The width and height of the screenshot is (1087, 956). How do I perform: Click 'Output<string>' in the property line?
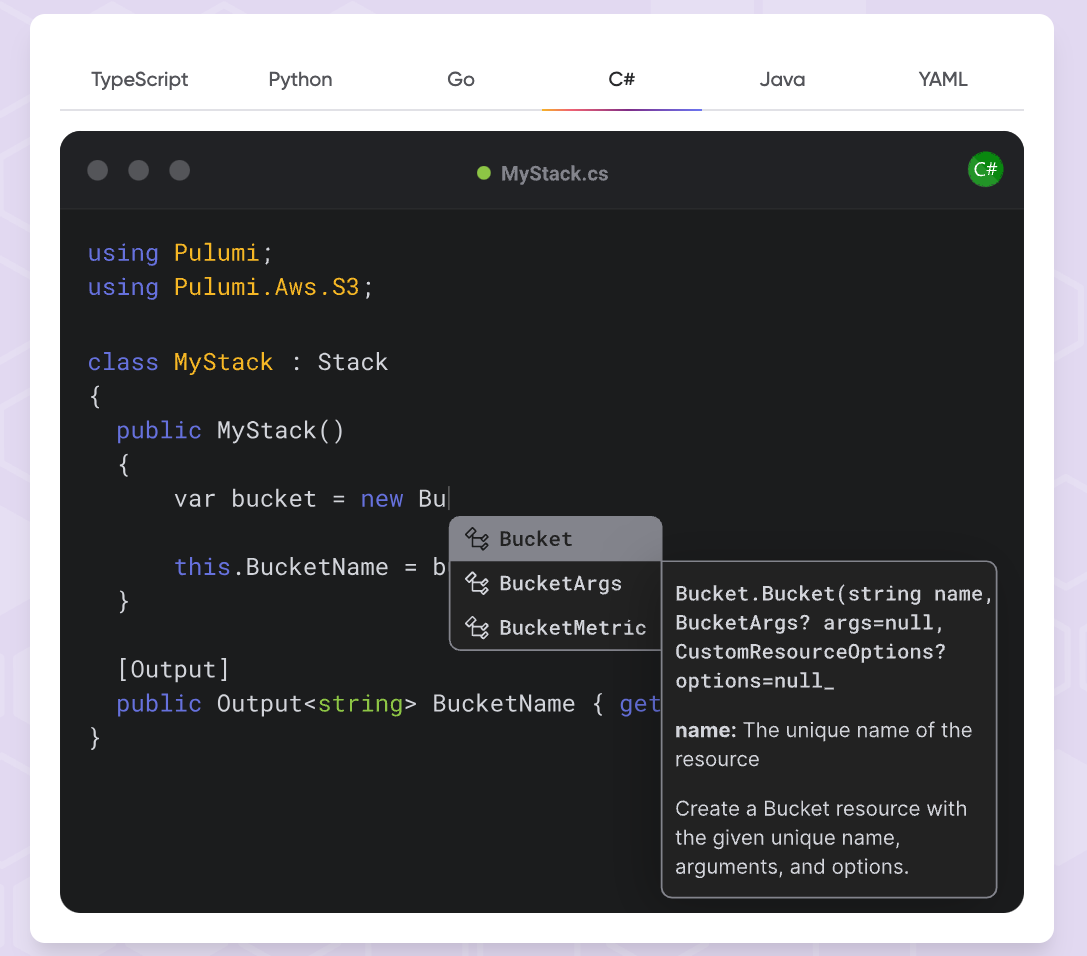click(317, 704)
